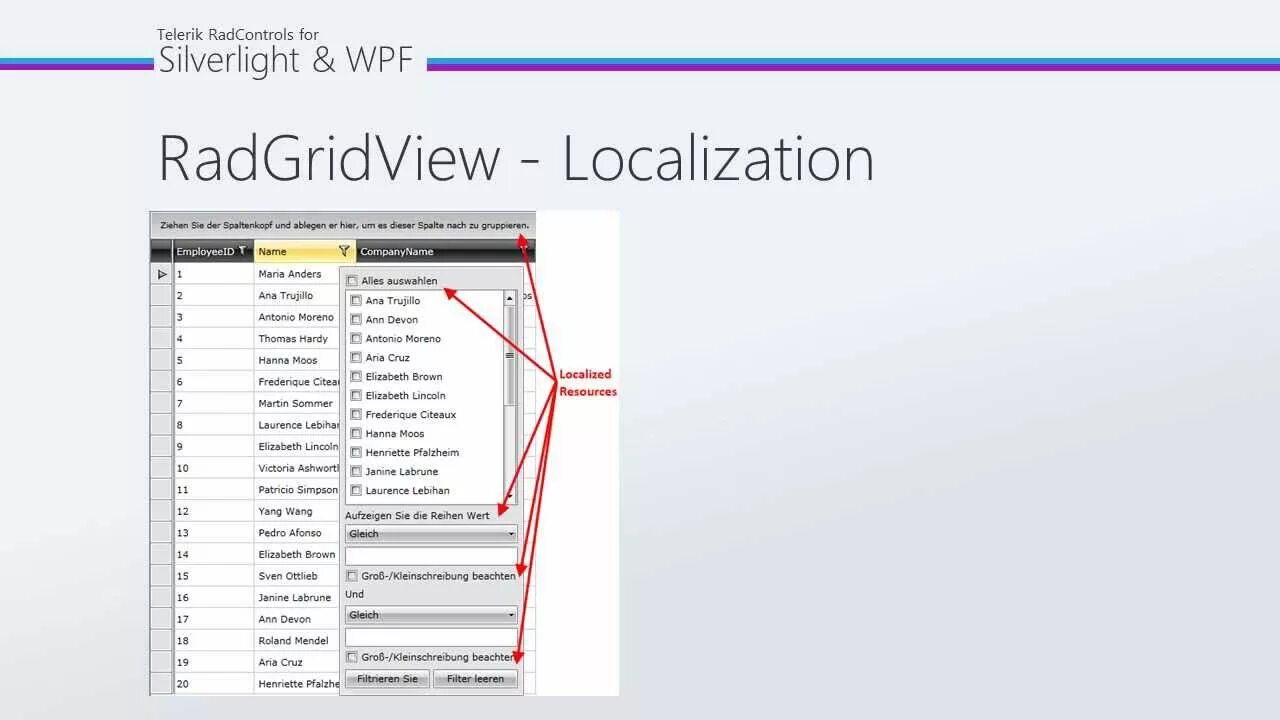The width and height of the screenshot is (1280, 720).
Task: Tick Laurence Lebihan in the filter list
Action: pos(356,490)
